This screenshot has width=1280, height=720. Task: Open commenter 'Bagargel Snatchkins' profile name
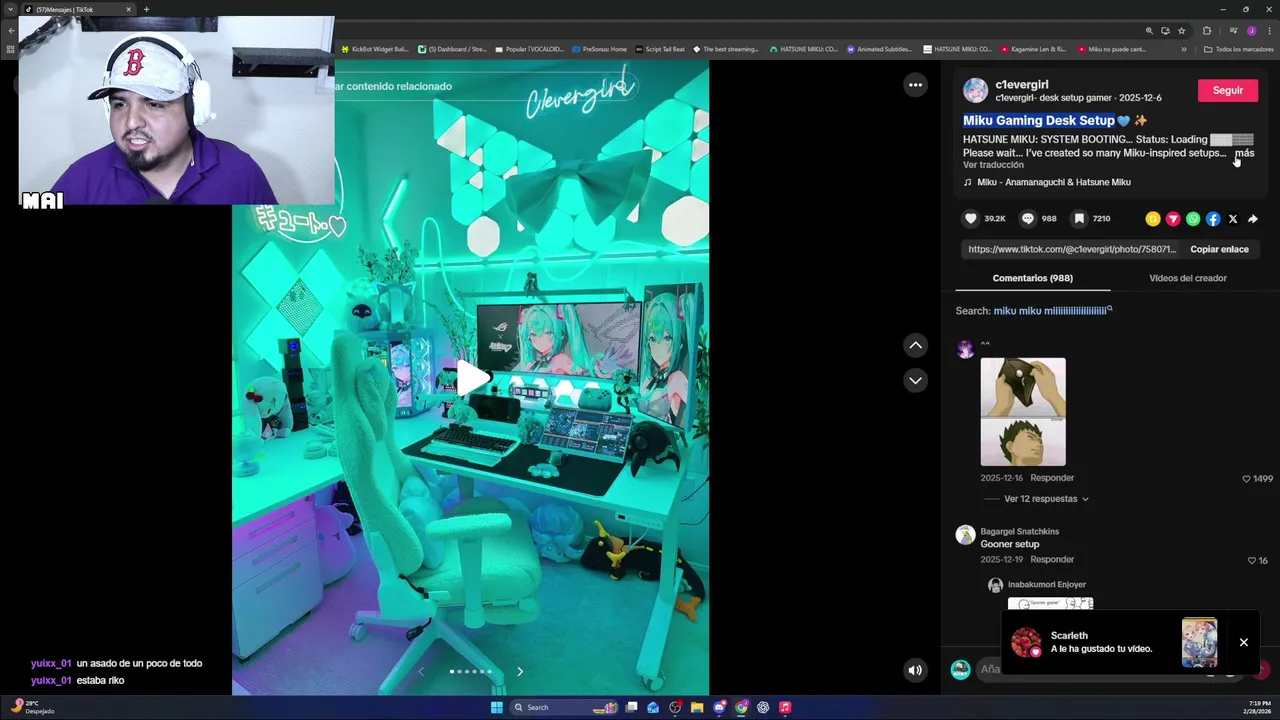1019,532
